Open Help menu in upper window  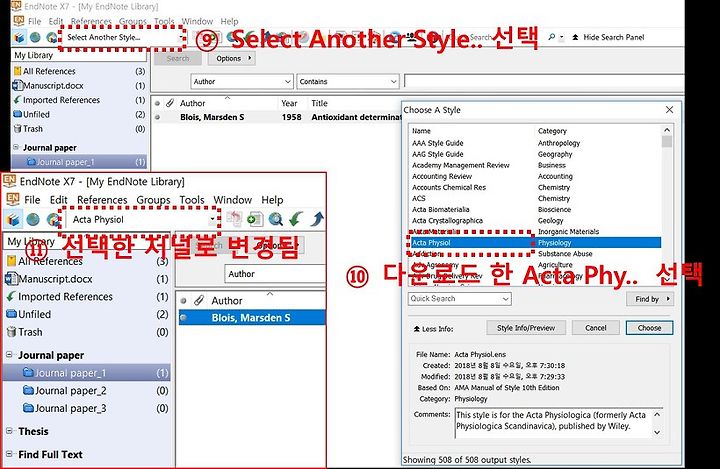(x=229, y=21)
